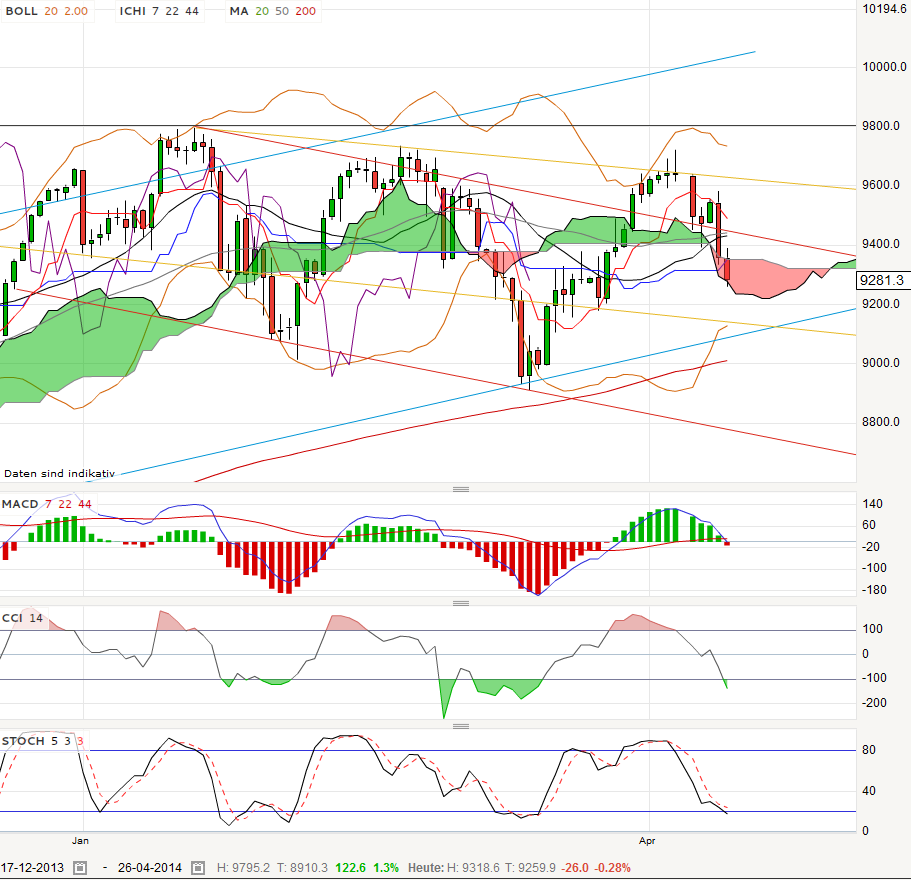Click the STOCH axis value 80
Image resolution: width=911 pixels, height=880 pixels.
tap(869, 750)
